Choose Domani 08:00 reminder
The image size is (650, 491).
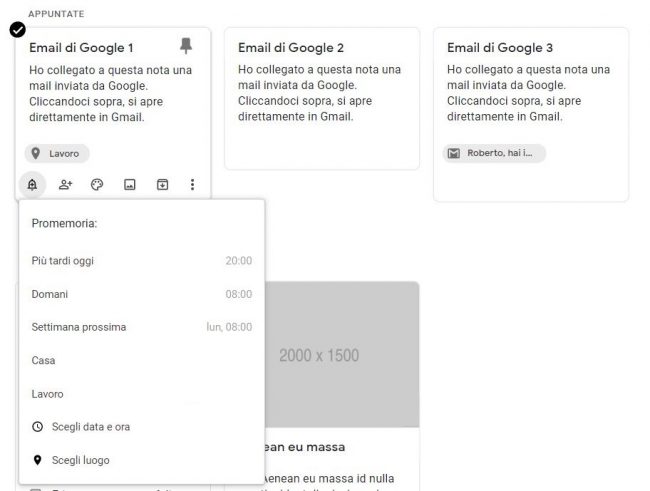pyautogui.click(x=141, y=294)
